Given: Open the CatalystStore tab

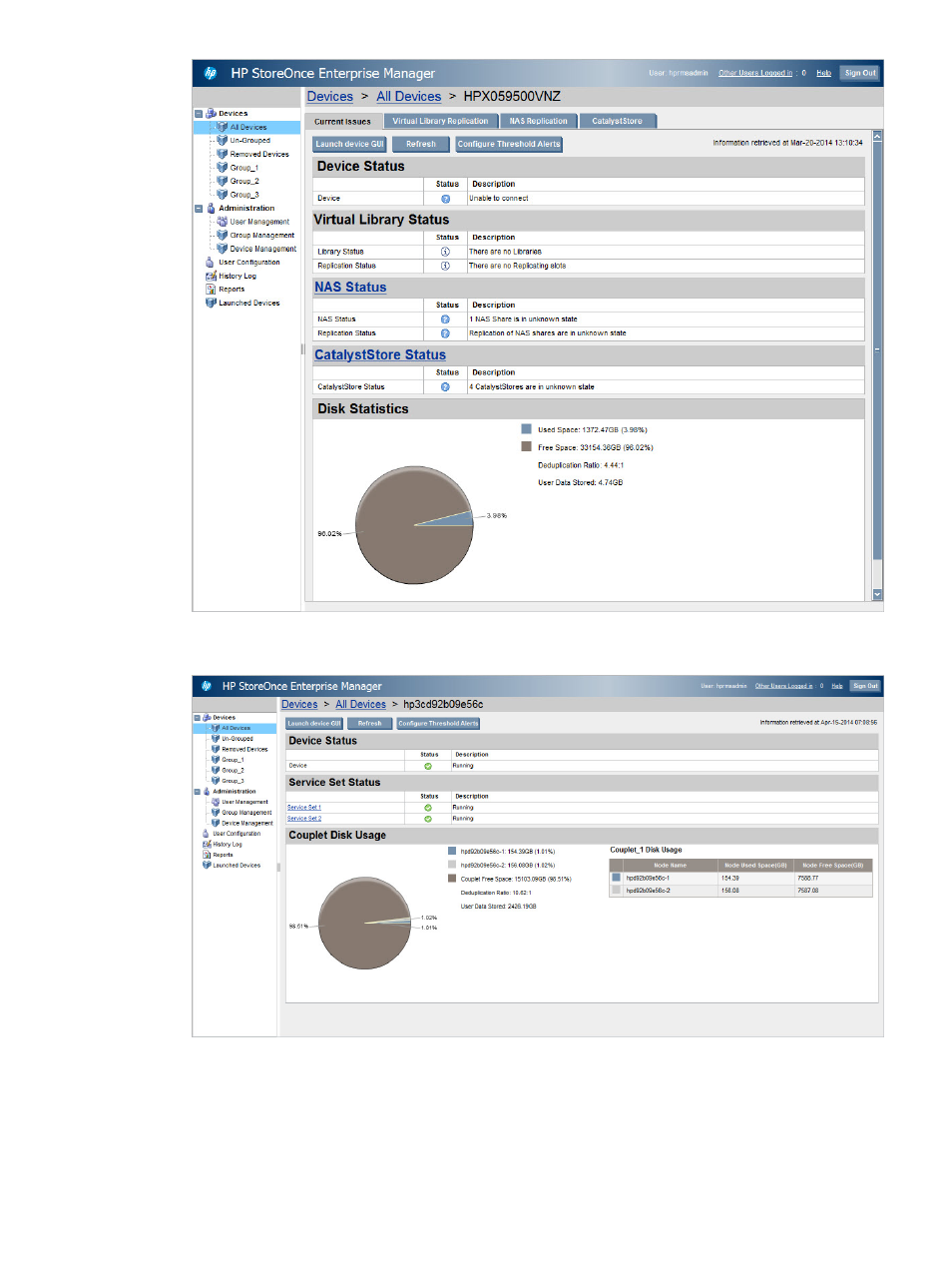Looking at the screenshot, I should coord(617,121).
